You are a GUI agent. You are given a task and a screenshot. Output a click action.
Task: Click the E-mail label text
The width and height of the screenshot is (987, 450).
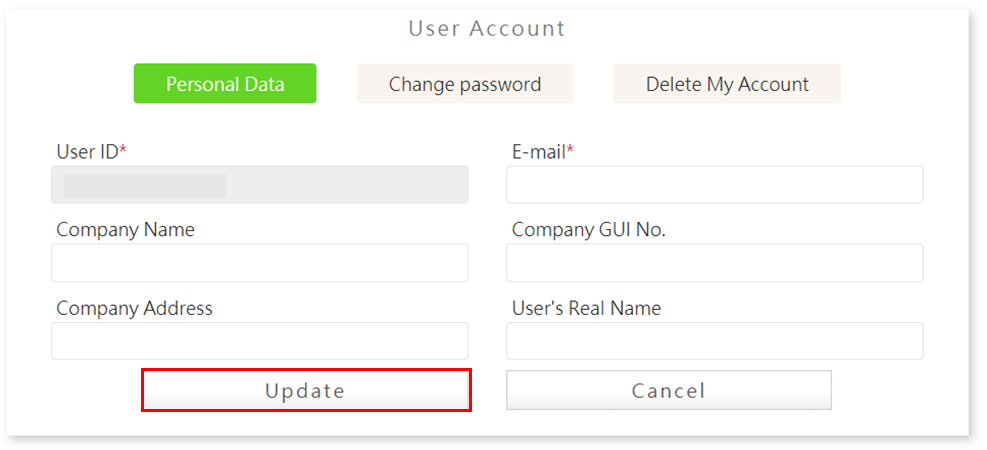539,152
